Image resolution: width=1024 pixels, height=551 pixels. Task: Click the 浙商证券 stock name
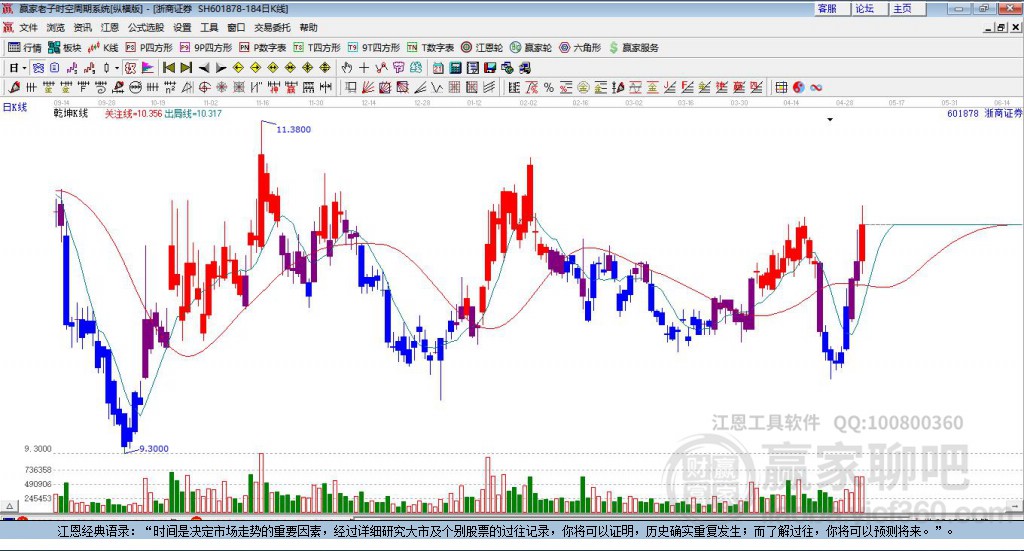point(1004,114)
